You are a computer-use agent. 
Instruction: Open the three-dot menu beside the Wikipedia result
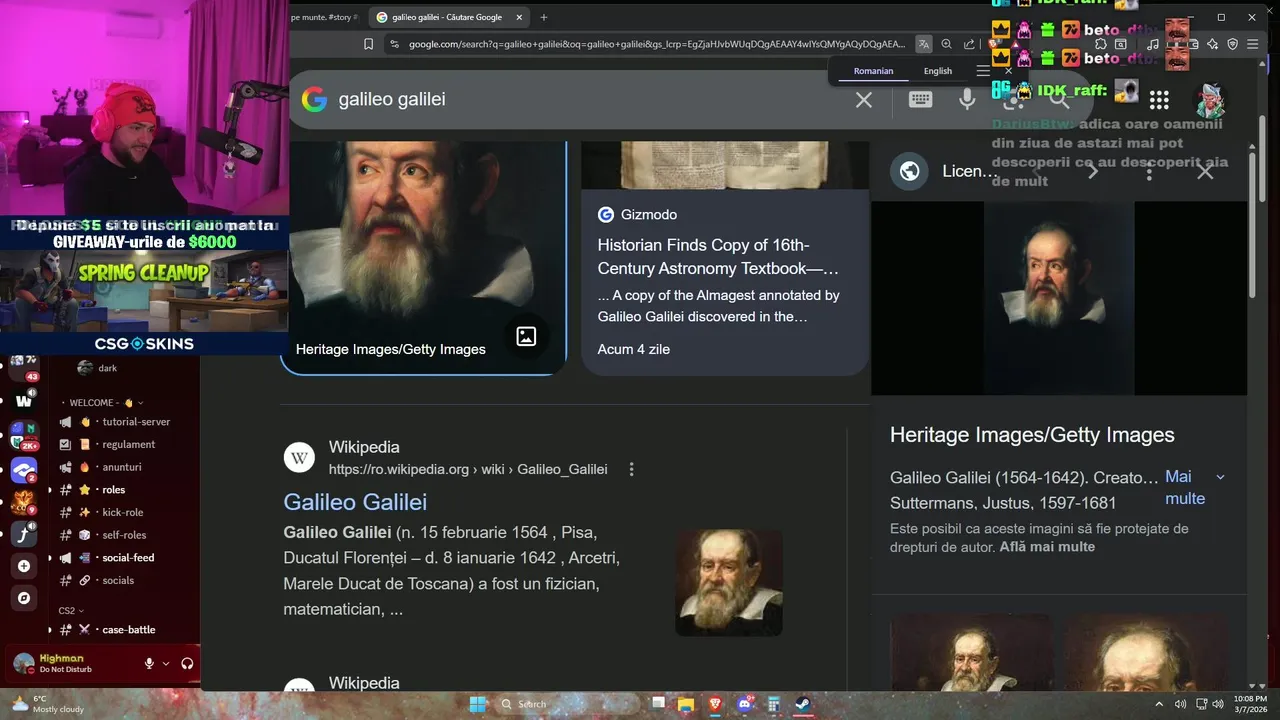coord(631,469)
